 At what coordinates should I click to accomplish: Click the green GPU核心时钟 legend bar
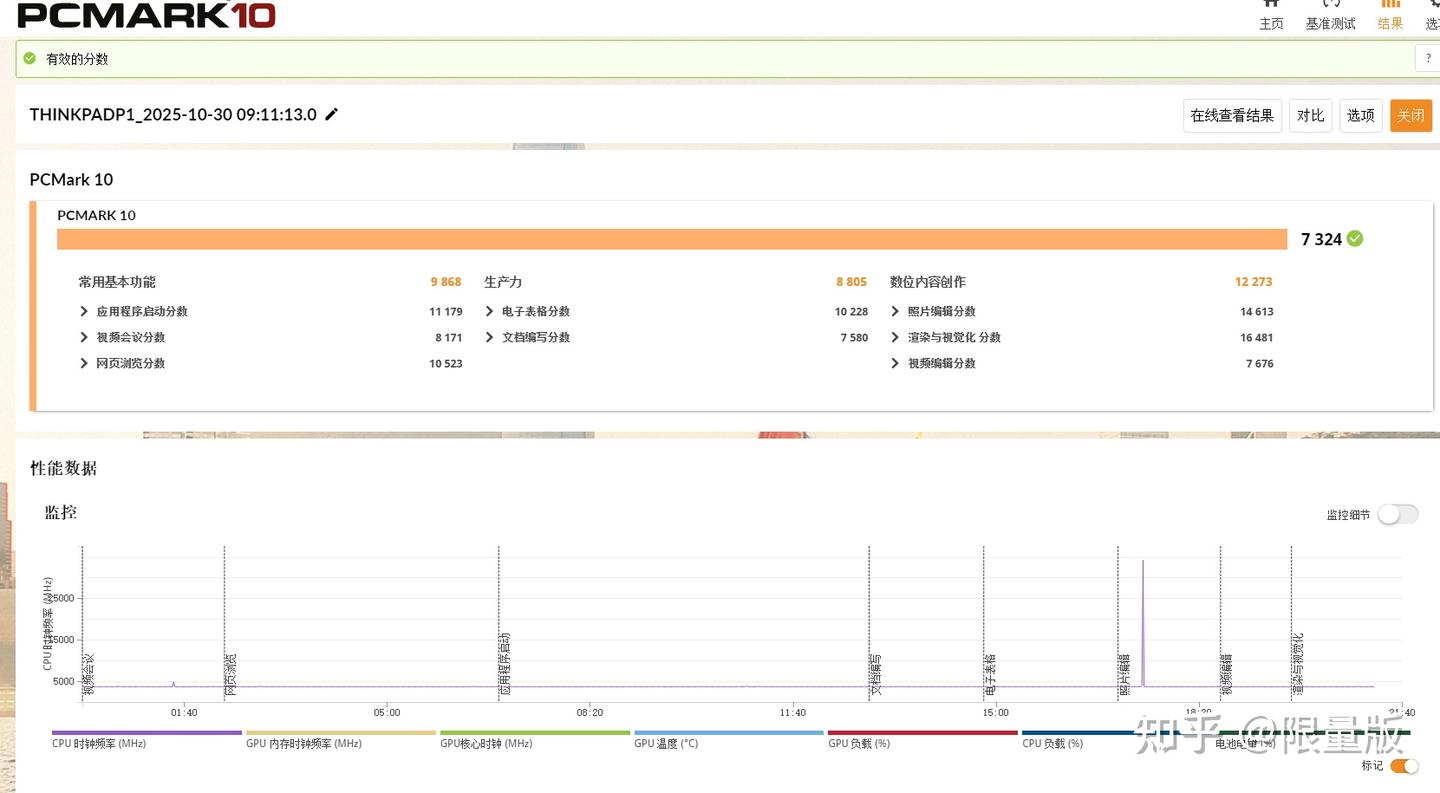535,733
